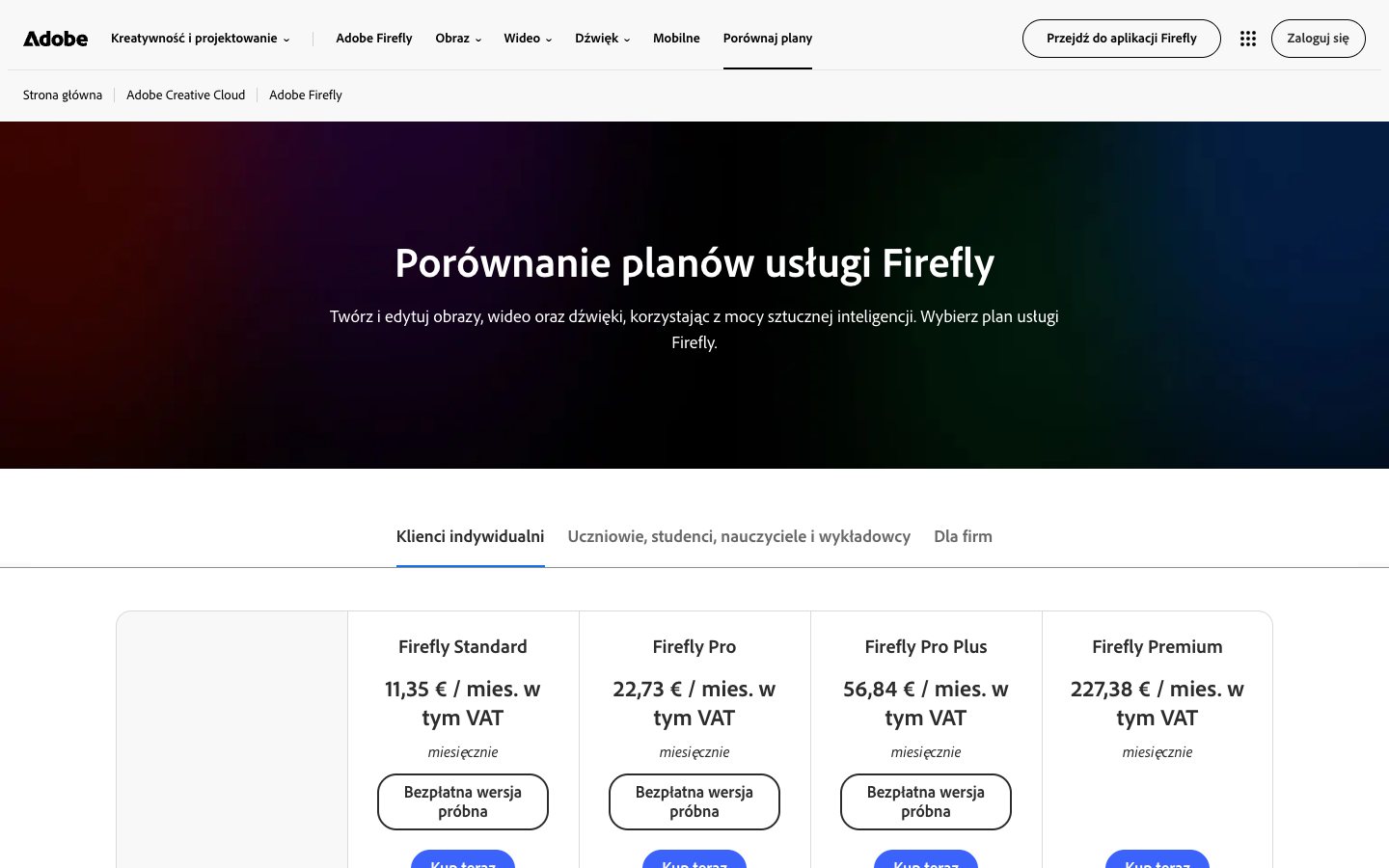Image resolution: width=1389 pixels, height=868 pixels.
Task: Switch to Uczniowie, studenci, nauczyciele i wykładowcy tab
Action: tap(739, 536)
